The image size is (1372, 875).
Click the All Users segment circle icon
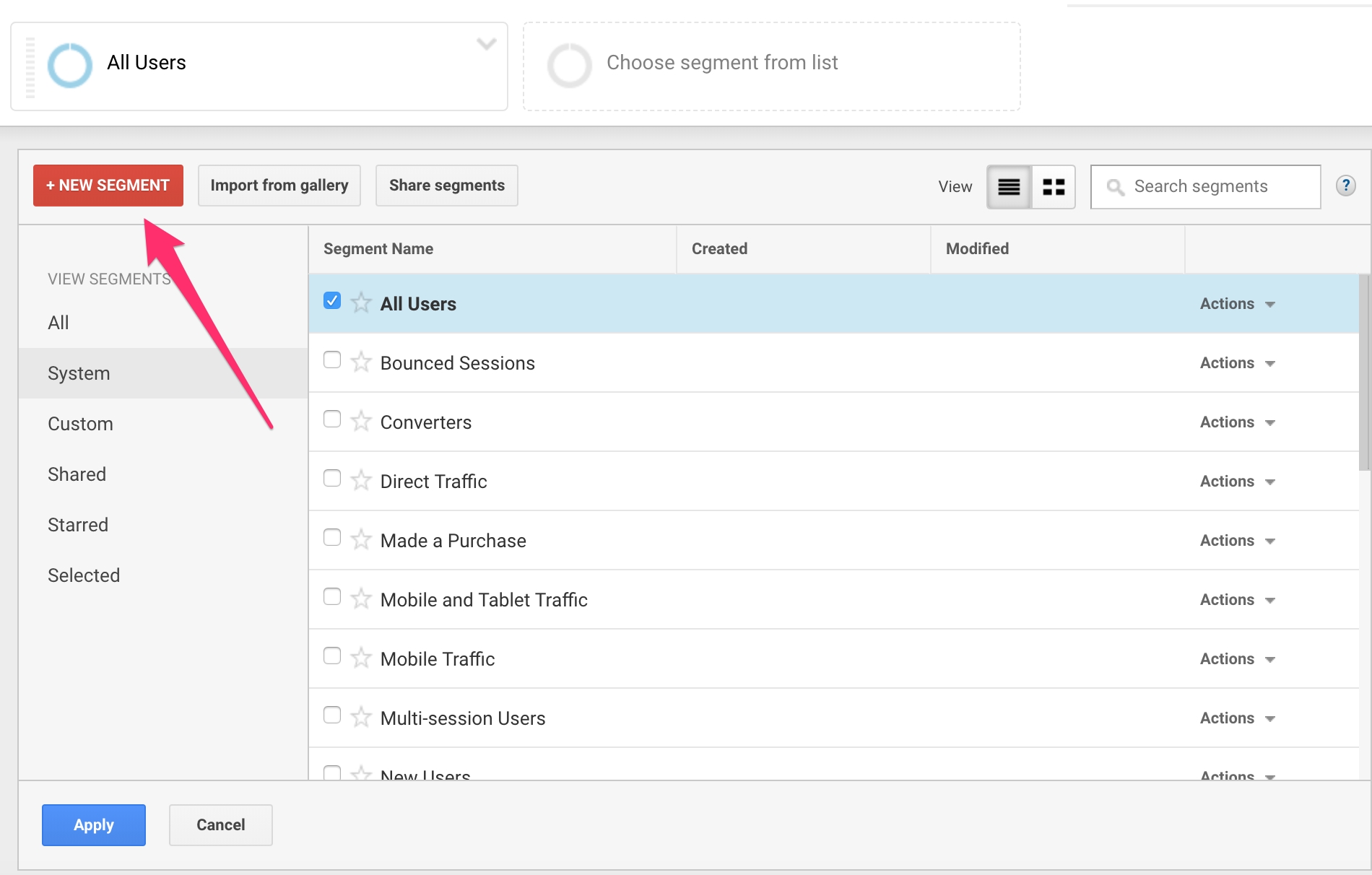point(69,65)
